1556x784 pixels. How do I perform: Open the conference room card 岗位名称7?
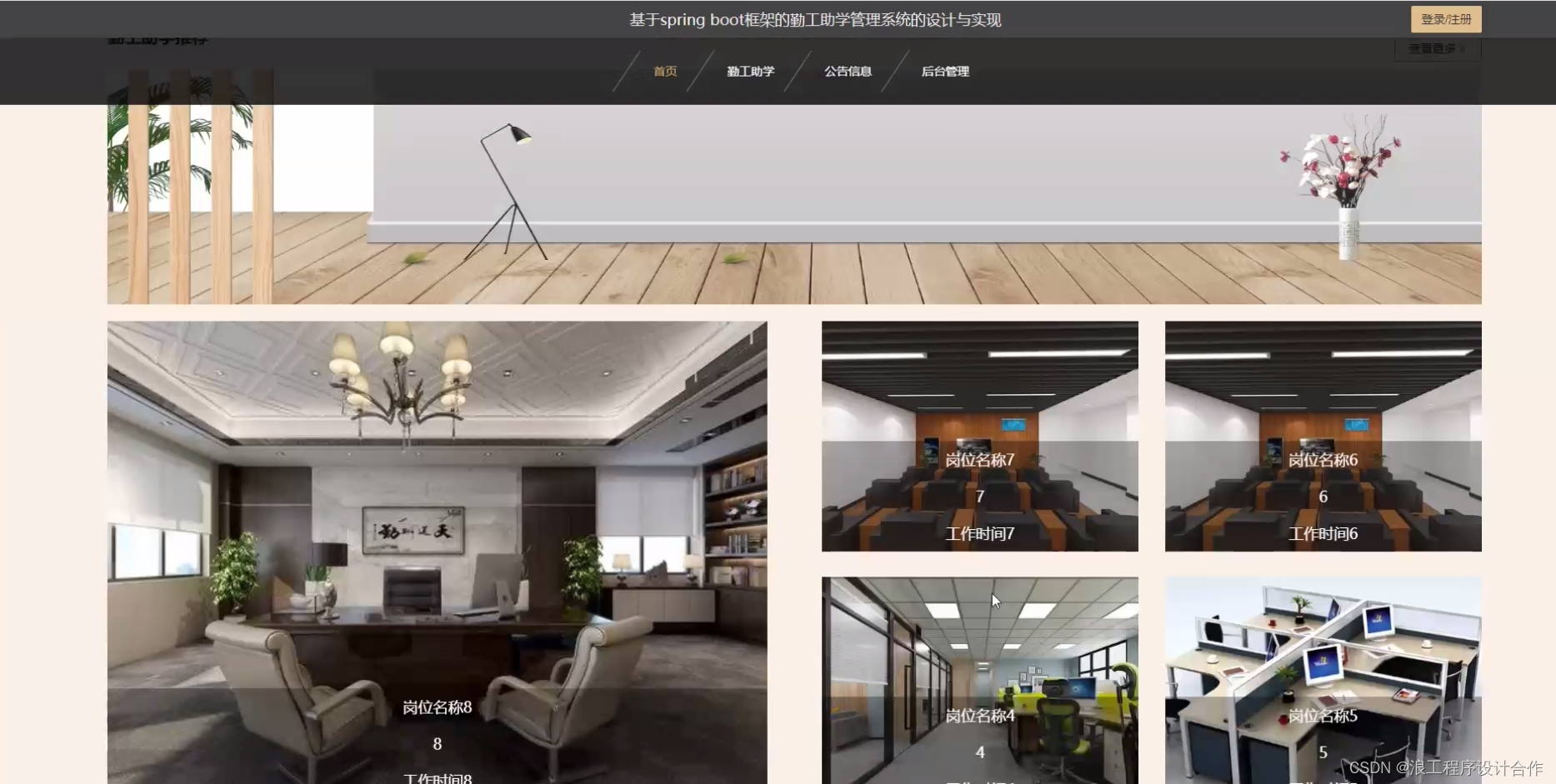tap(979, 437)
